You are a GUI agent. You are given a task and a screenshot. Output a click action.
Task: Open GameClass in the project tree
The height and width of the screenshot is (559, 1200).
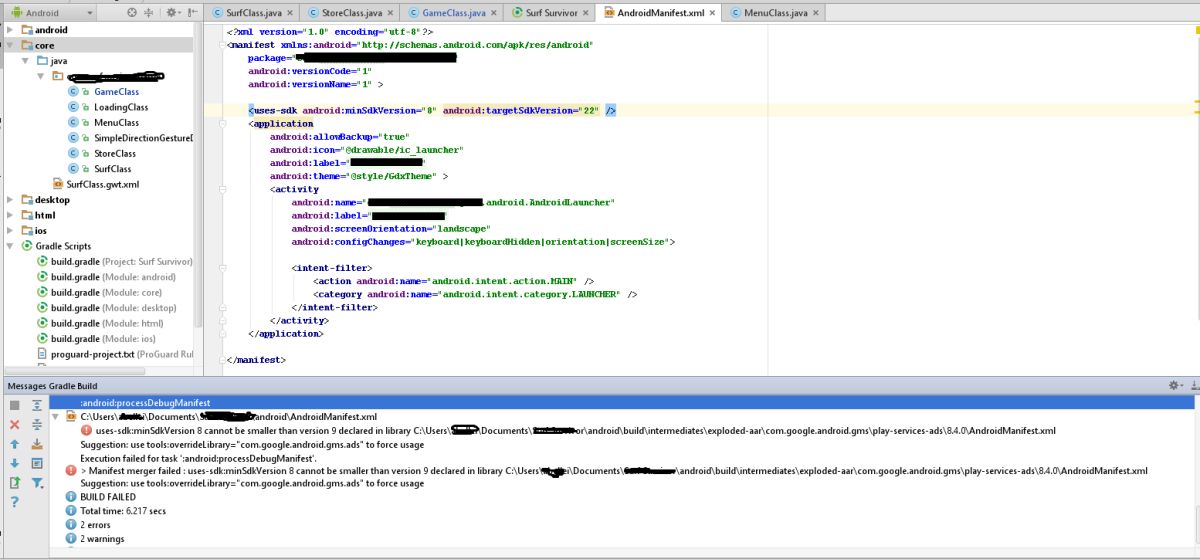[x=116, y=92]
